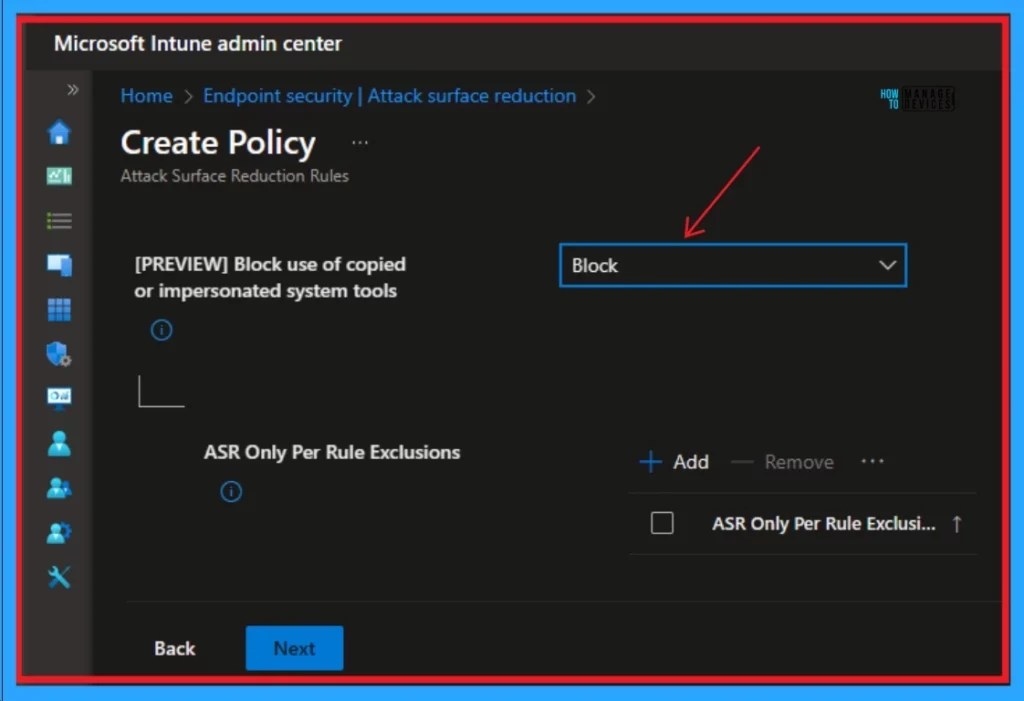The image size is (1024, 701).
Task: Show the info tooltip under the policy setting
Action: [161, 329]
